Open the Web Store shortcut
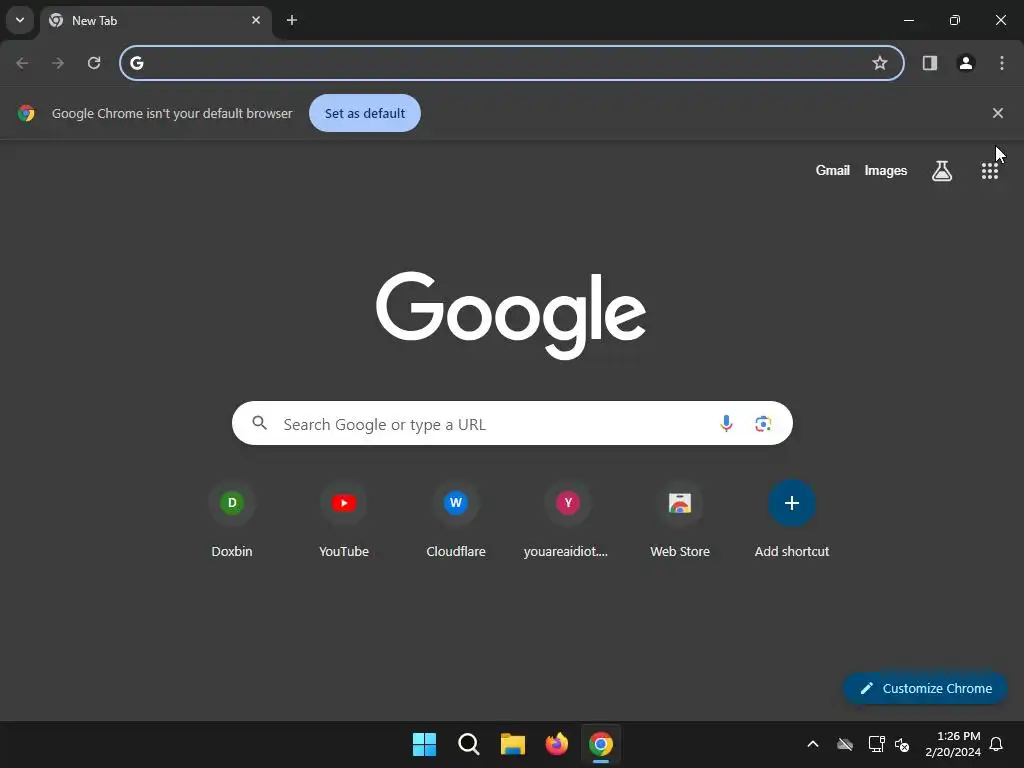The width and height of the screenshot is (1024, 768). pyautogui.click(x=680, y=520)
